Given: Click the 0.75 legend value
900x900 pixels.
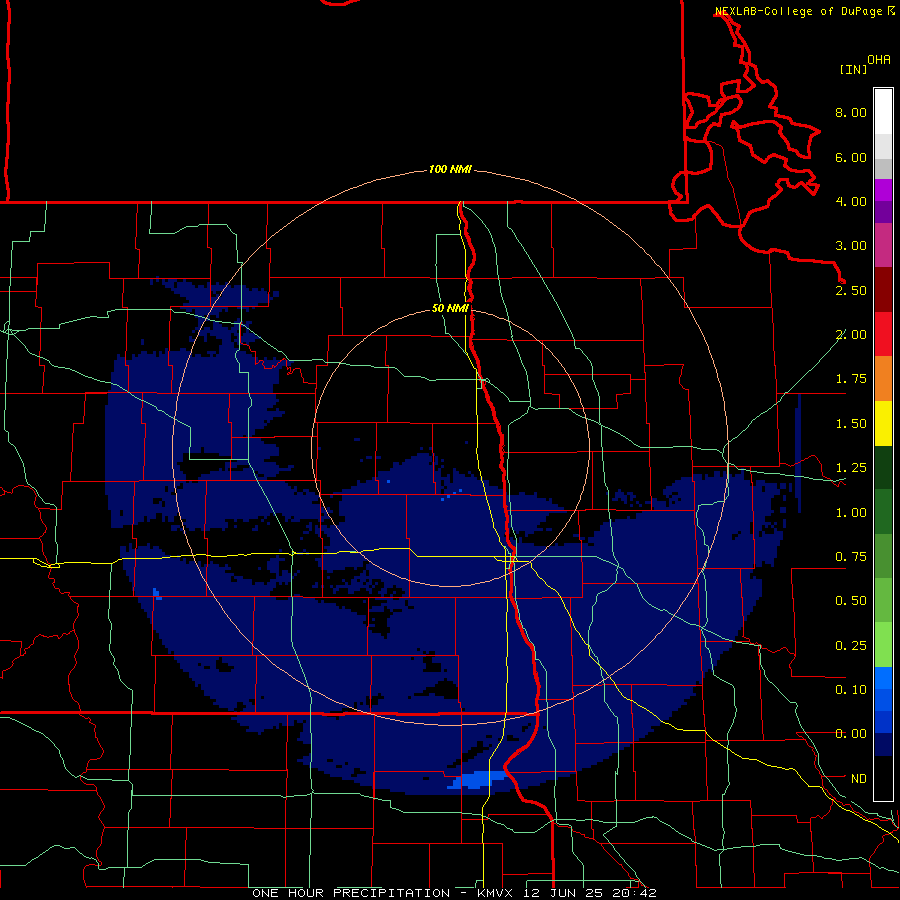Looking at the screenshot, I should click(x=851, y=557).
